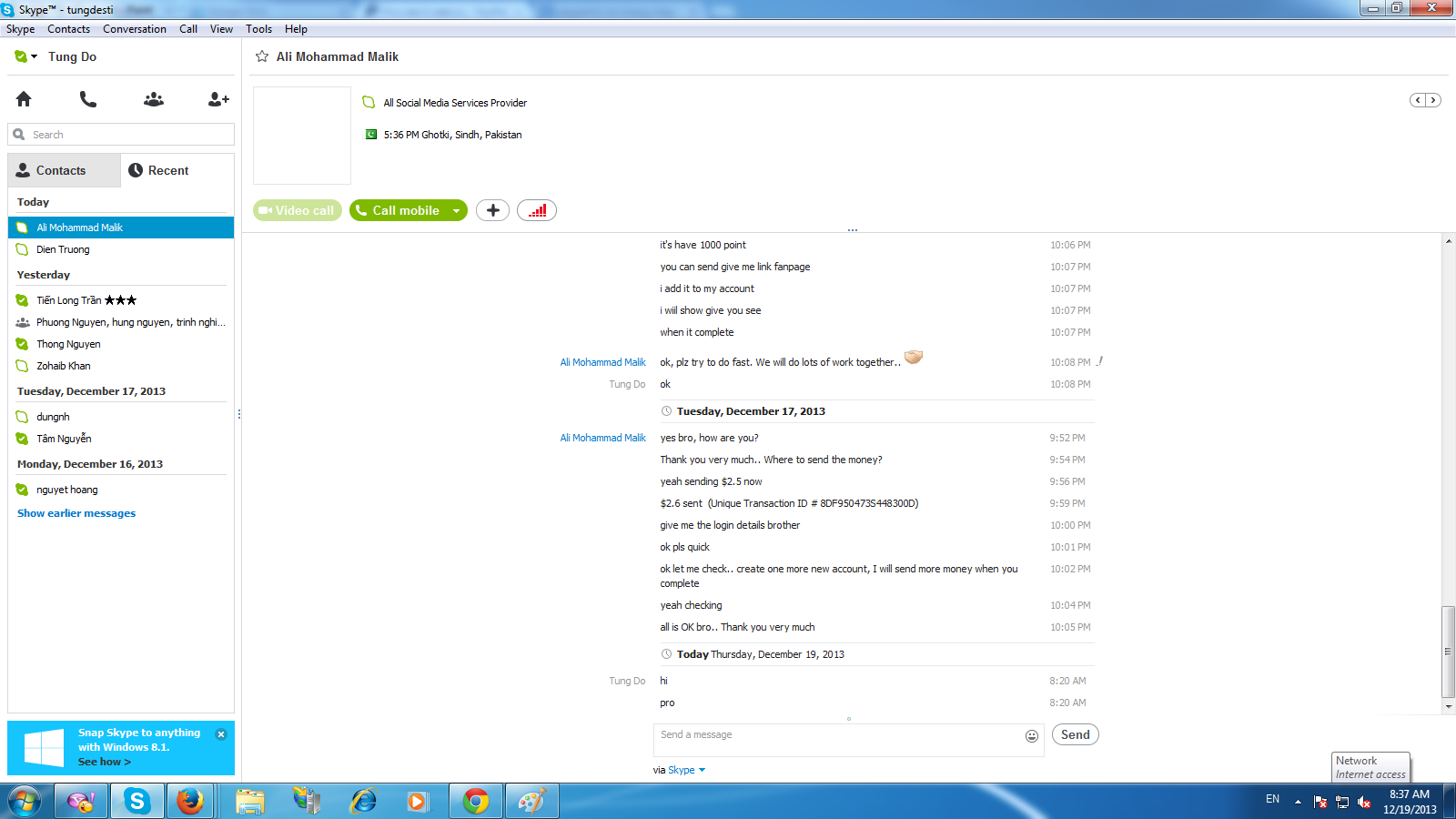Send the message with Send button
Viewport: 1456px width, 819px height.
coord(1075,734)
